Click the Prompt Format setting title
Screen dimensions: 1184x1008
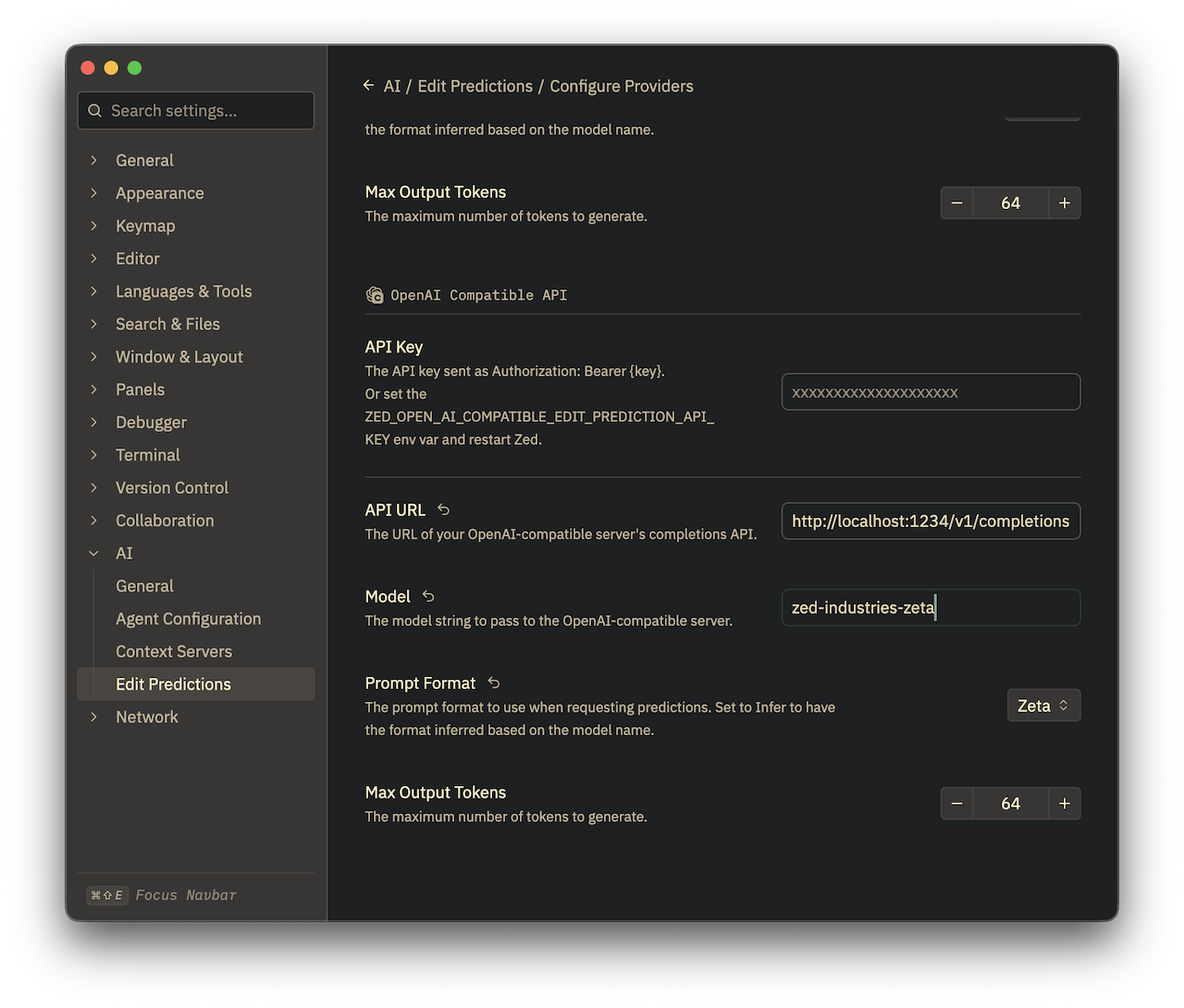point(420,683)
